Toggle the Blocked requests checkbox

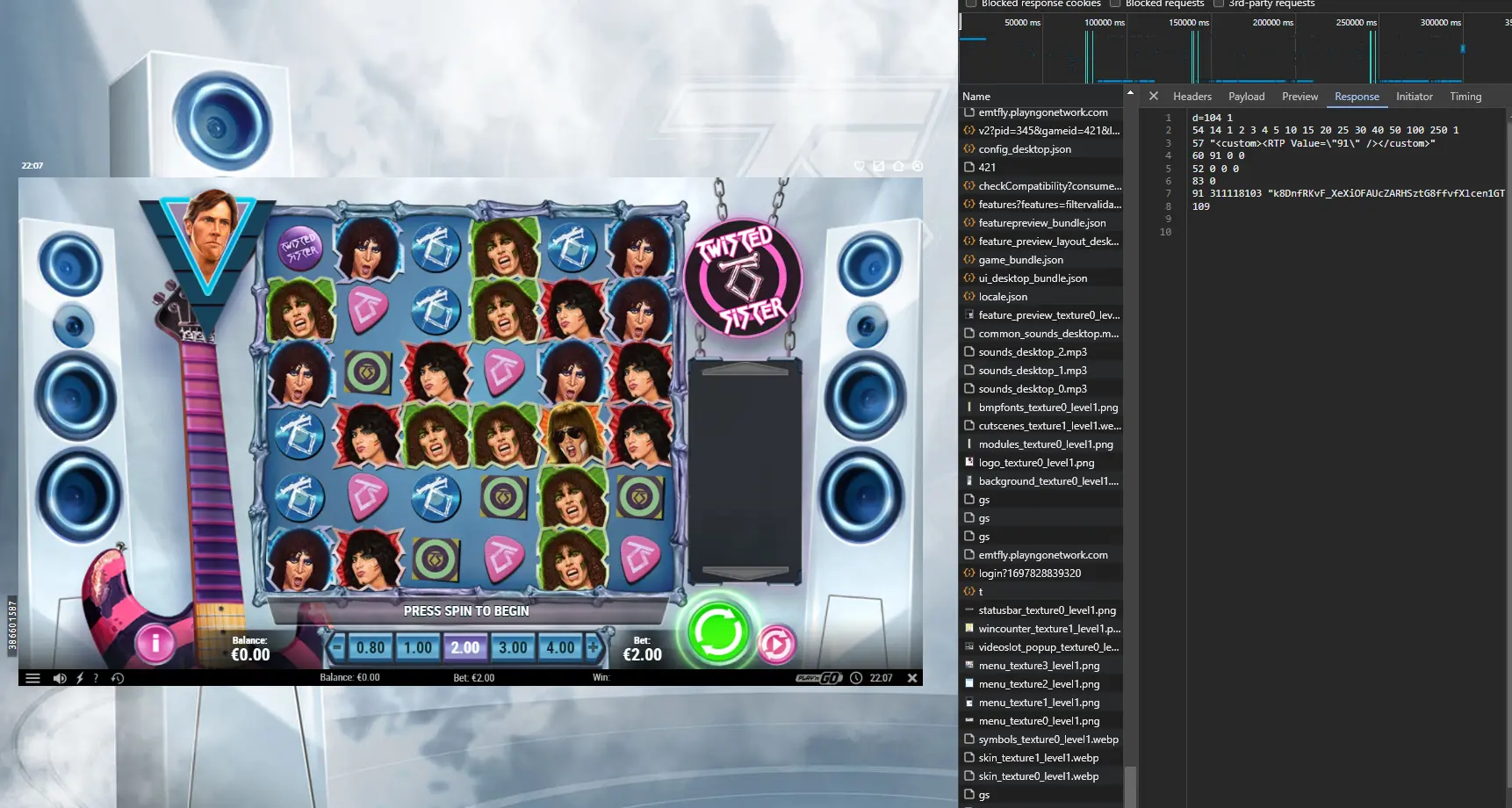click(1115, 4)
